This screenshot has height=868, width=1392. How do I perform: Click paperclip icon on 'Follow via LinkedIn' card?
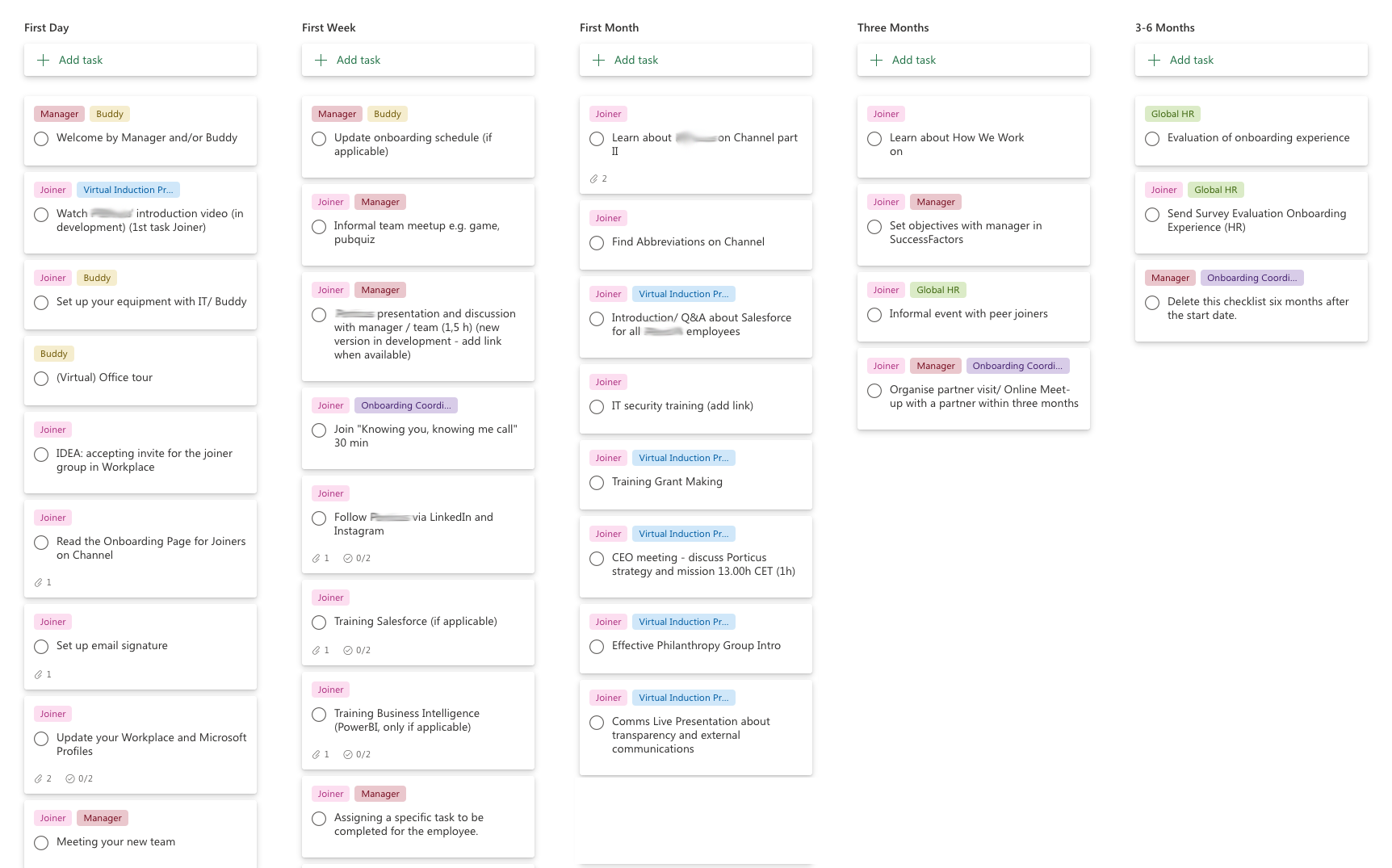[316, 558]
